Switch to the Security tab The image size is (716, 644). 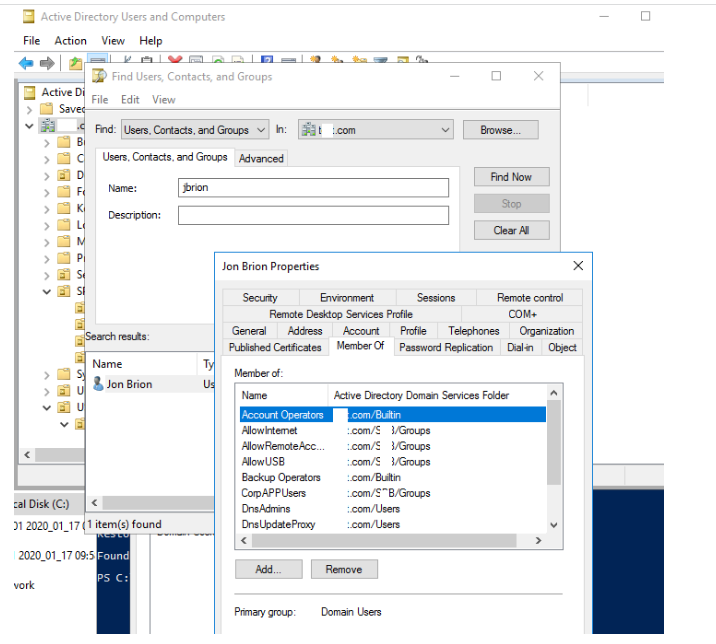click(260, 298)
